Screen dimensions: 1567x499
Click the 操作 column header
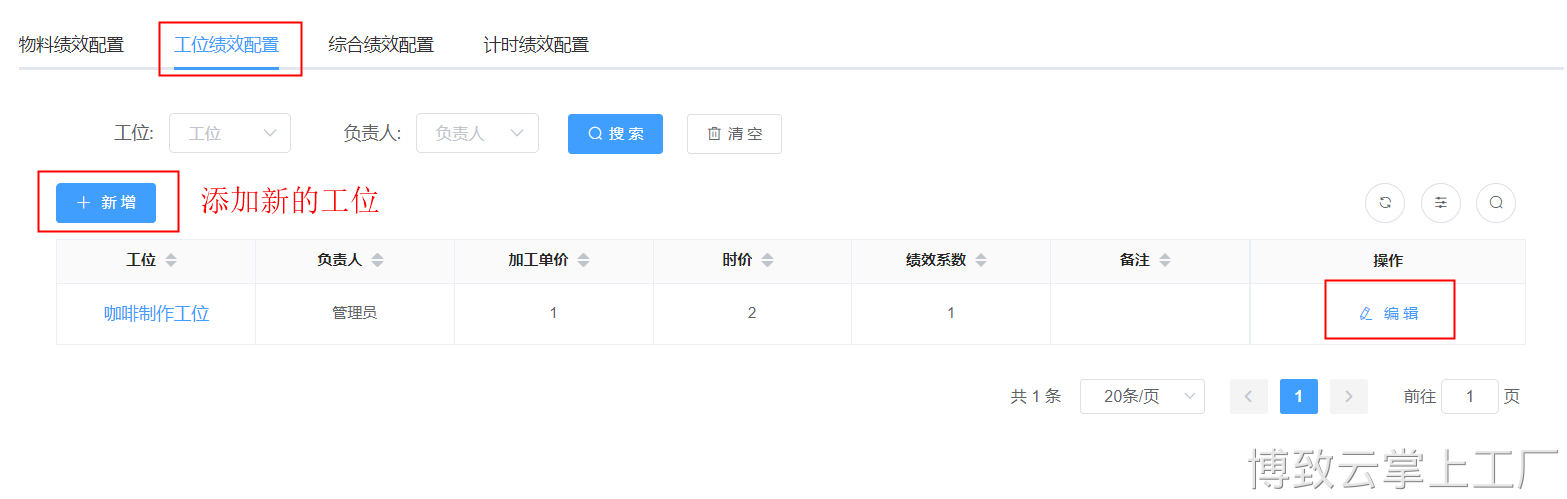tap(1388, 261)
